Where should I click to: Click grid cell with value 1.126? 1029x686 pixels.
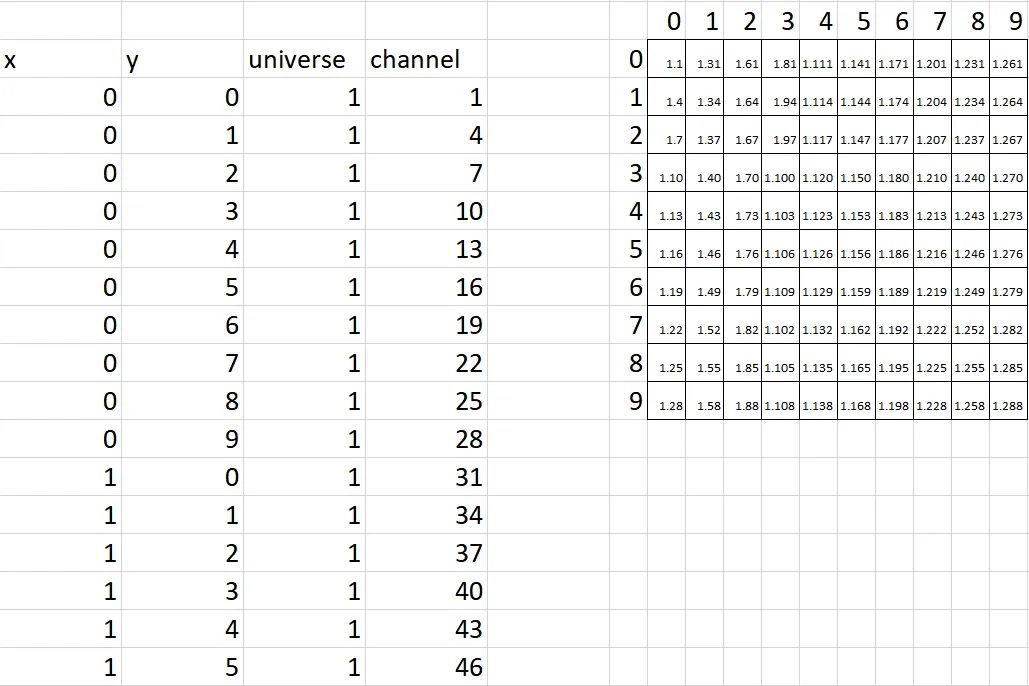[818, 254]
